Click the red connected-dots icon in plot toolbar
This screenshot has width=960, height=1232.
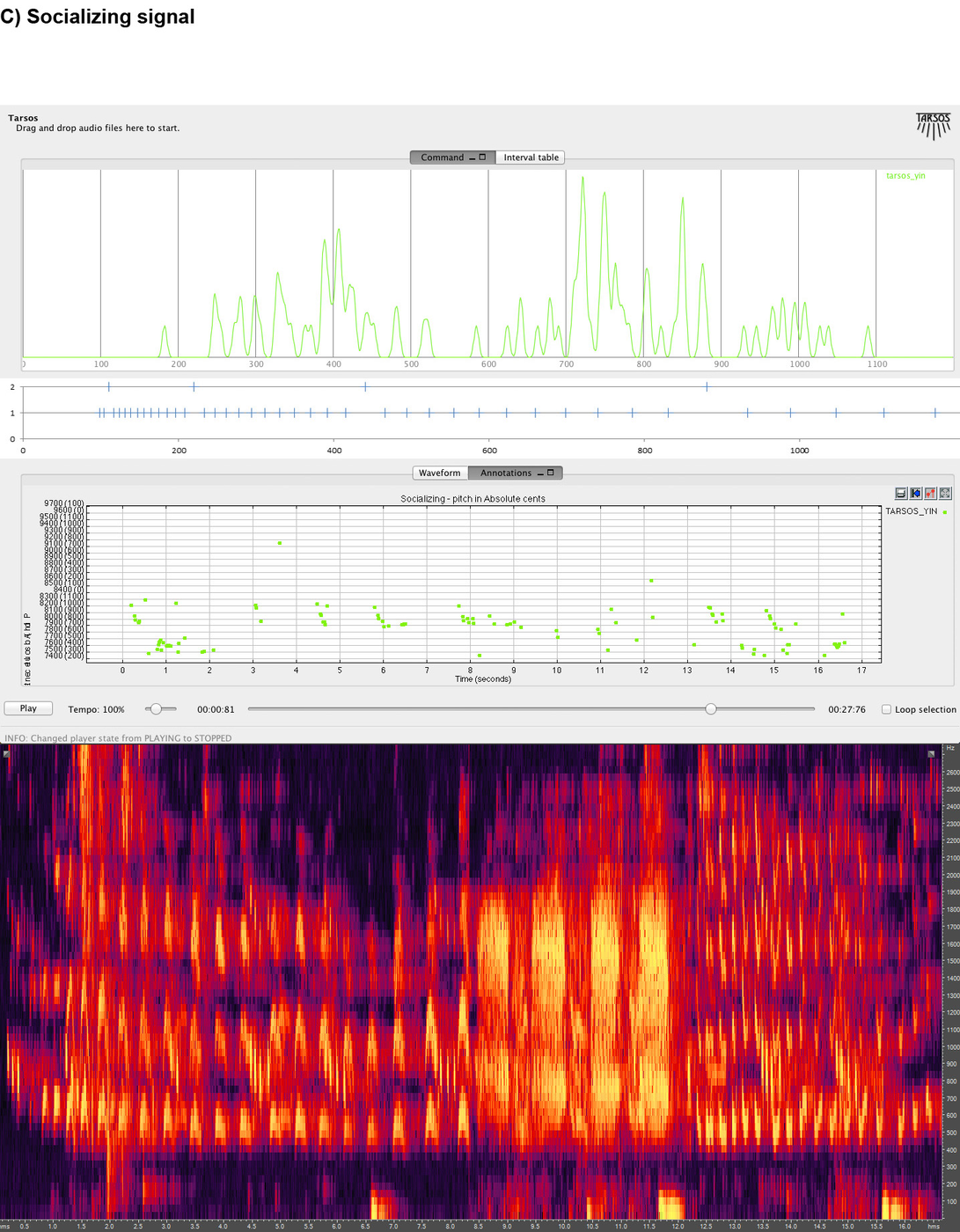[930, 494]
